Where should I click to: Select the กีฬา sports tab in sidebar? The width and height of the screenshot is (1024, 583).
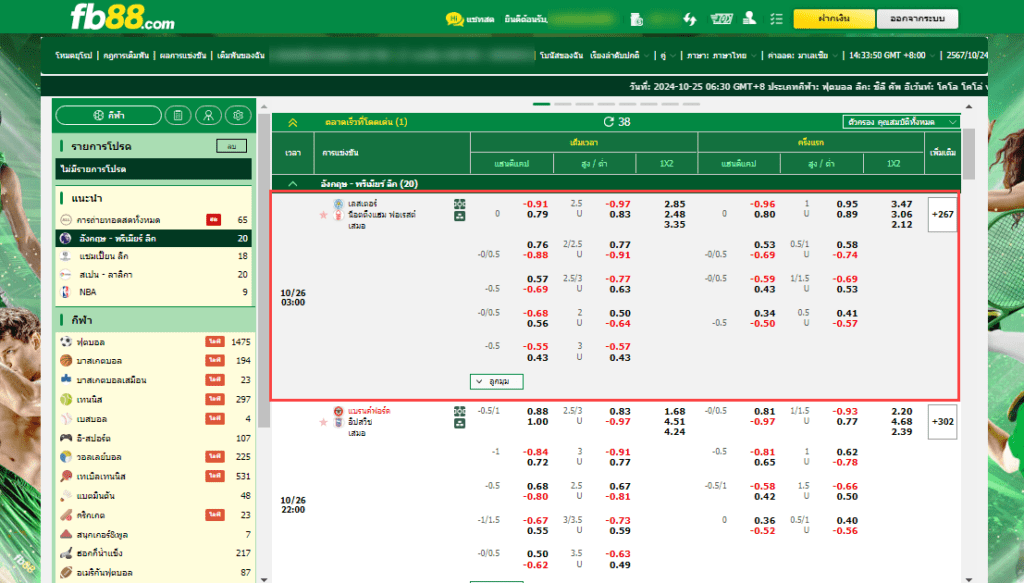[108, 116]
